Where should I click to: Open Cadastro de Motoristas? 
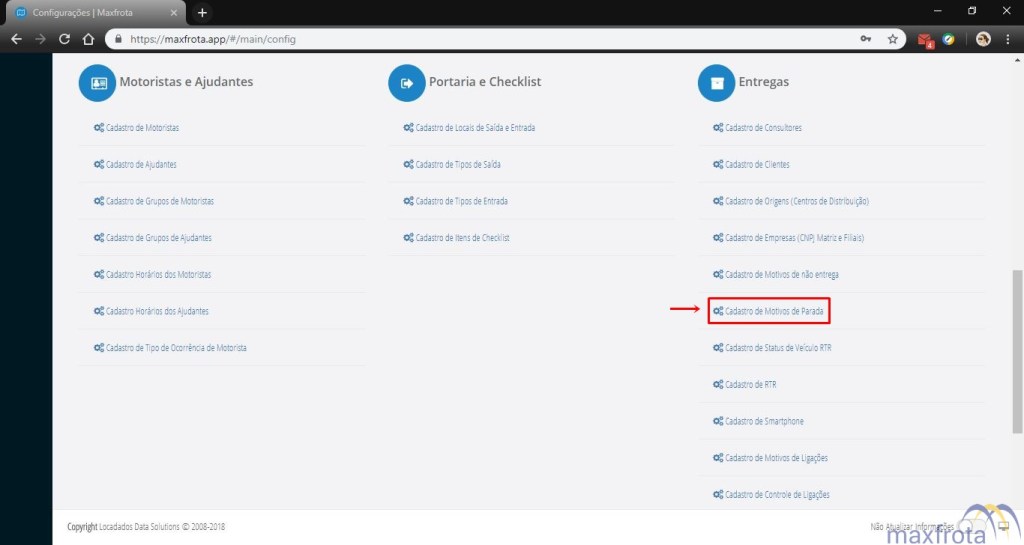click(x=141, y=128)
